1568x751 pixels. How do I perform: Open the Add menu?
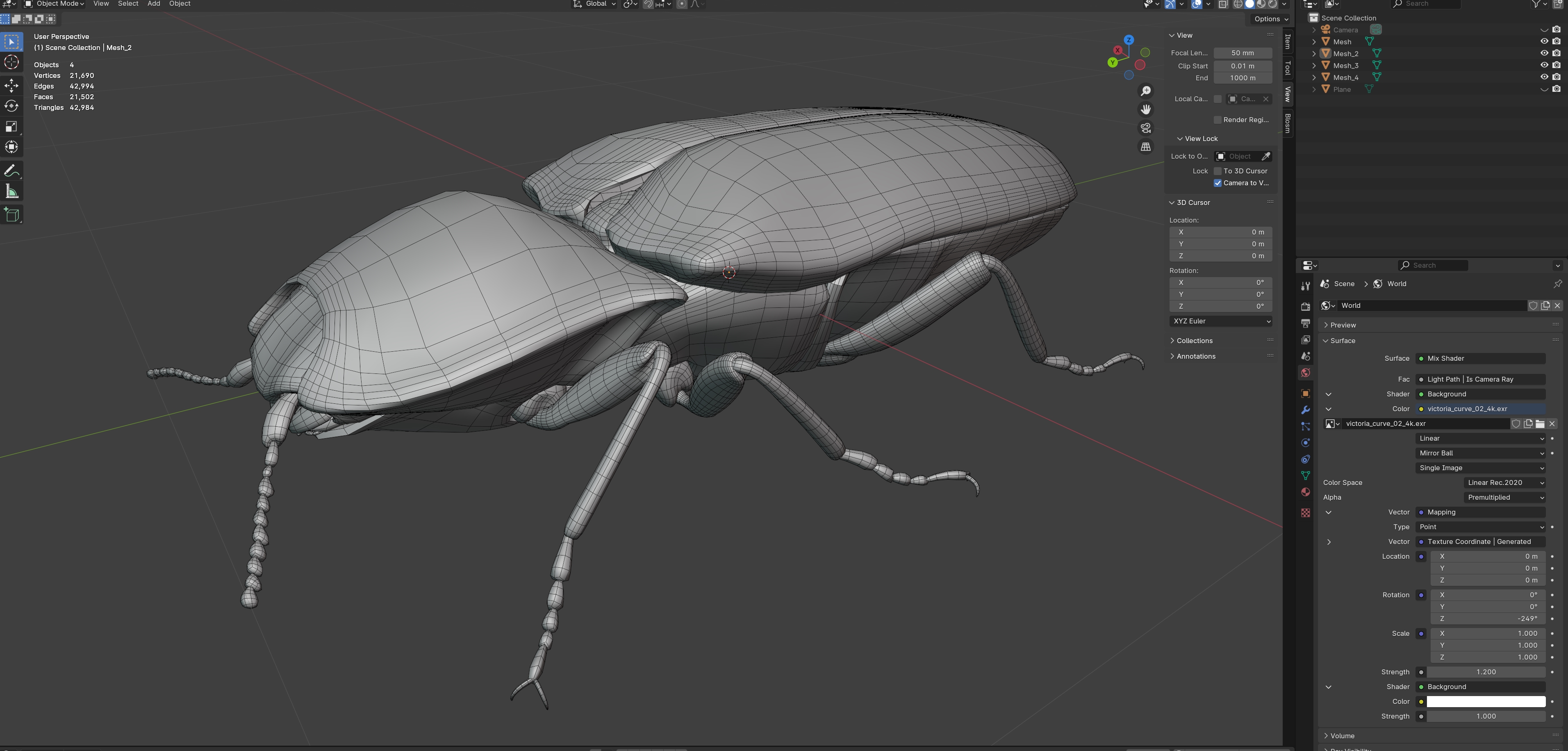point(154,4)
